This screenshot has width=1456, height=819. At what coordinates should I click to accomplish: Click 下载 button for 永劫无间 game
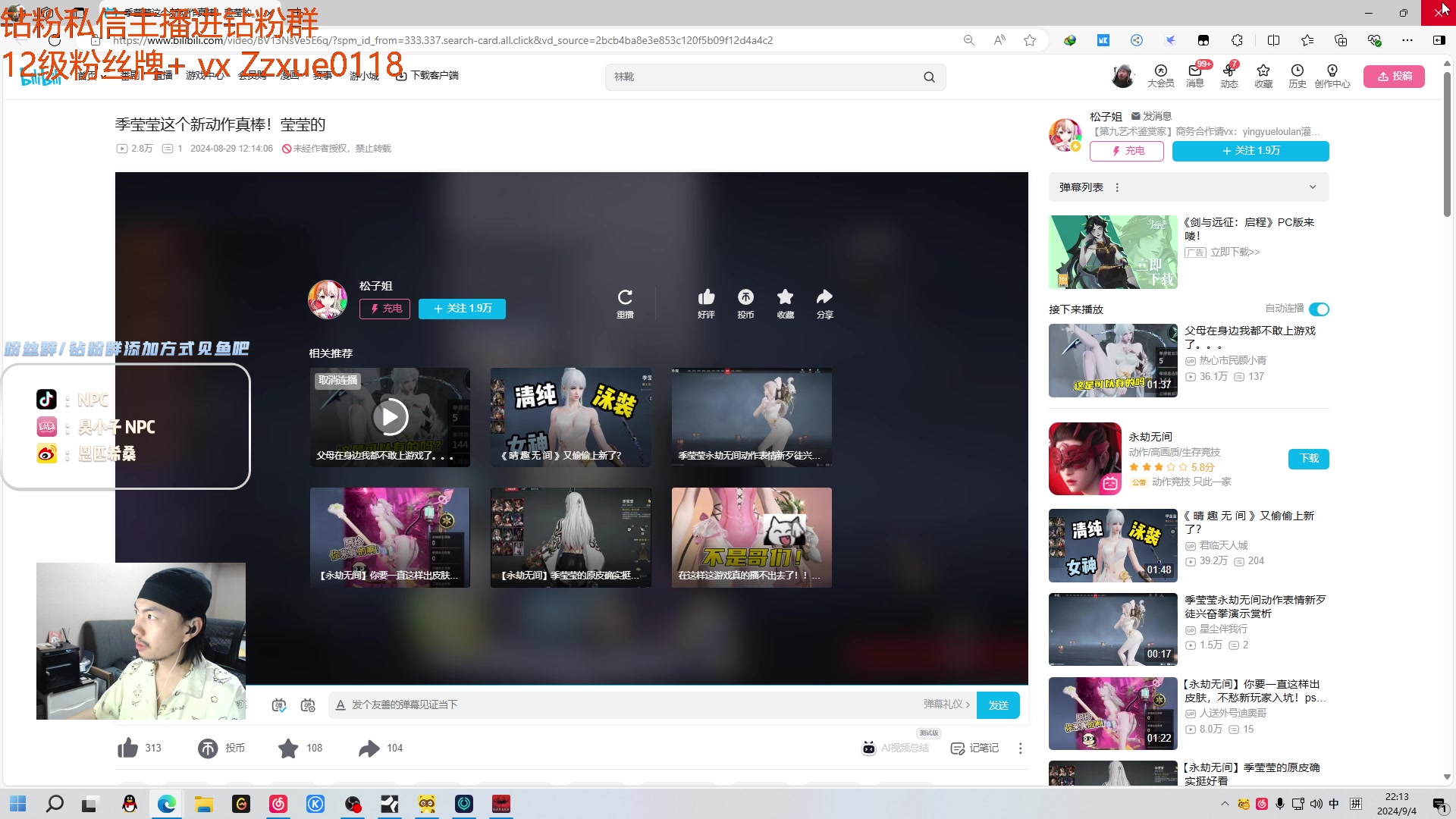pos(1309,458)
